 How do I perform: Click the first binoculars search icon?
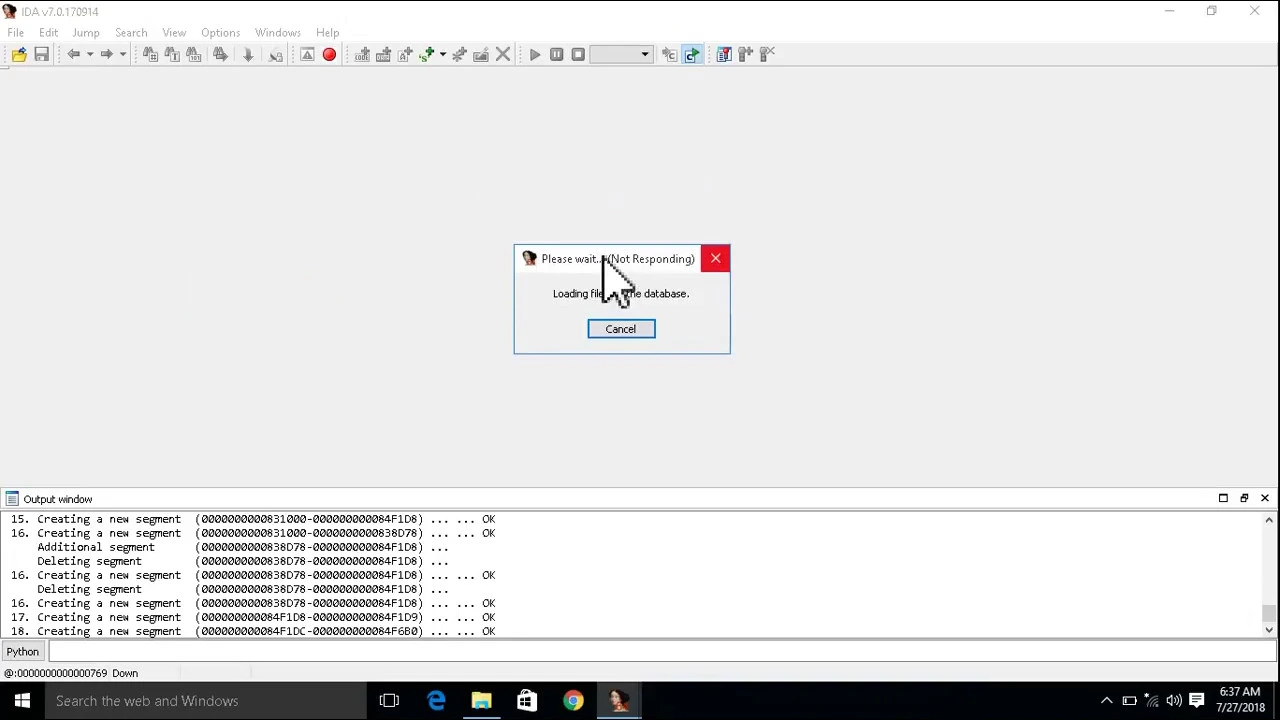(x=150, y=55)
